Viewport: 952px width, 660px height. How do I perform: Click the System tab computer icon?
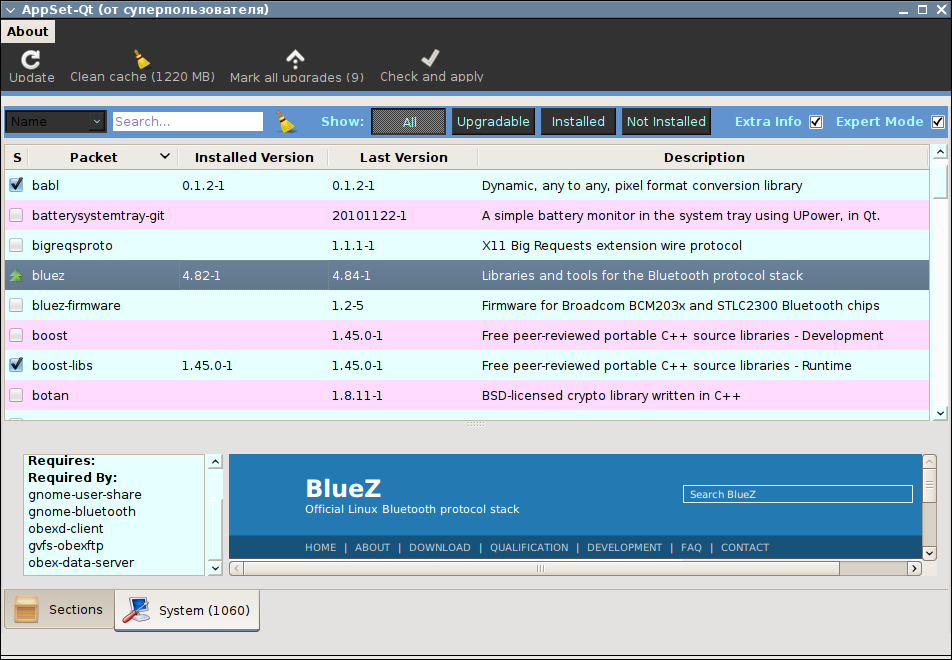136,610
